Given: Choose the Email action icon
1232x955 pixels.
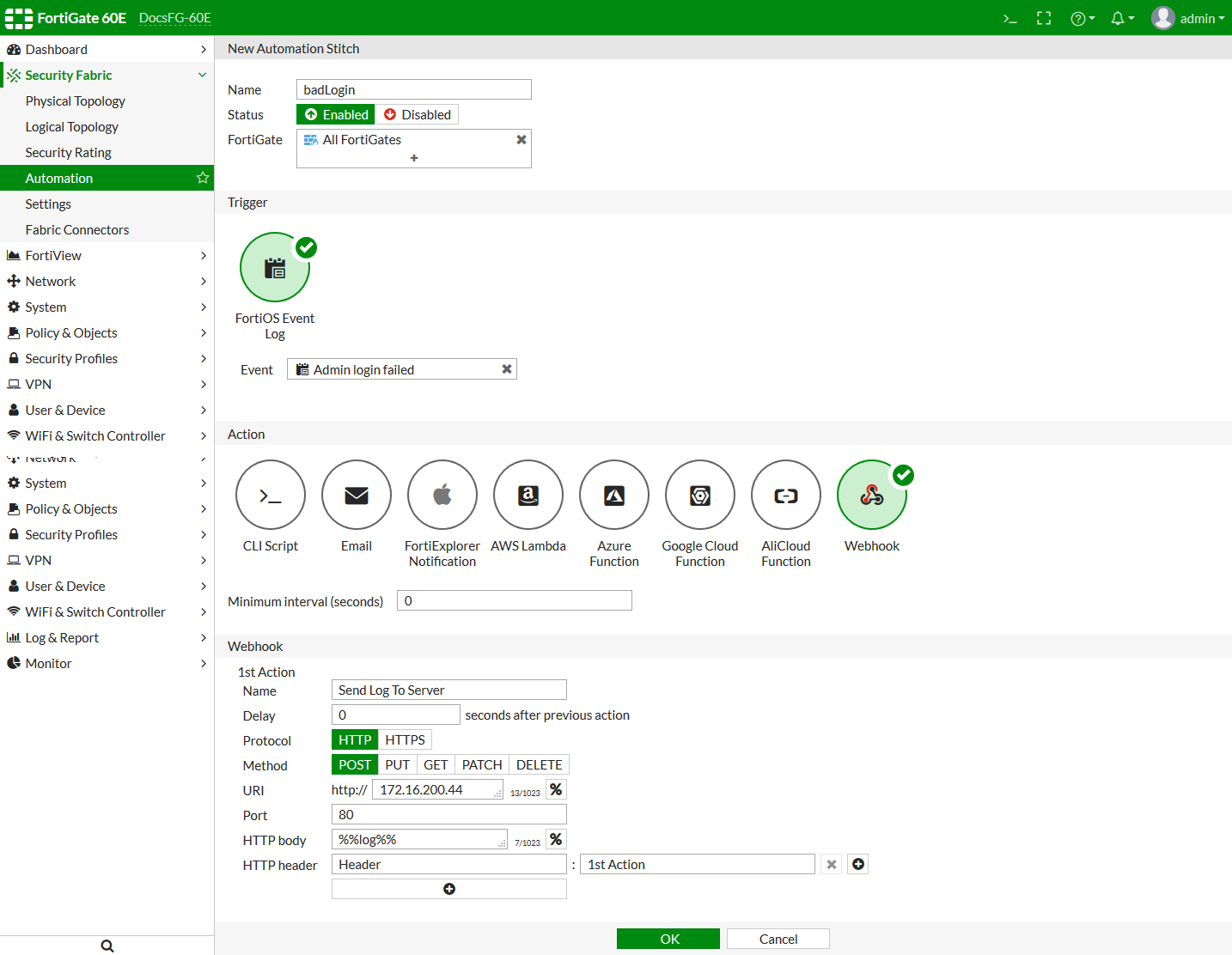Looking at the screenshot, I should point(357,496).
